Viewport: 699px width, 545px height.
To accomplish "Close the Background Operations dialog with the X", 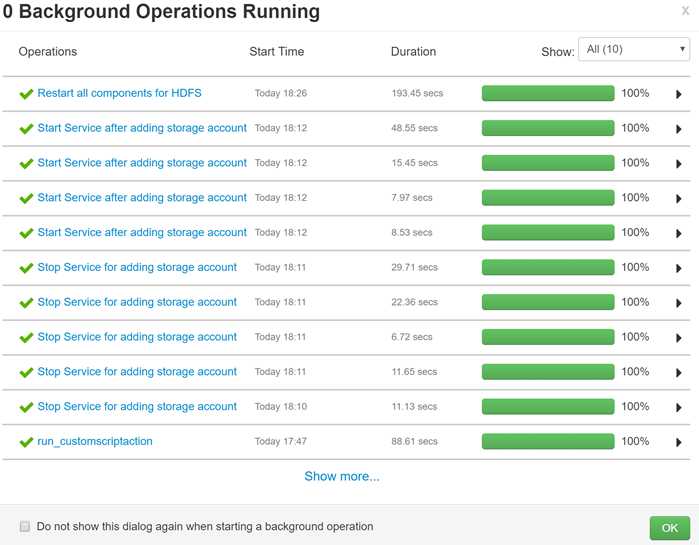I will pos(685,11).
